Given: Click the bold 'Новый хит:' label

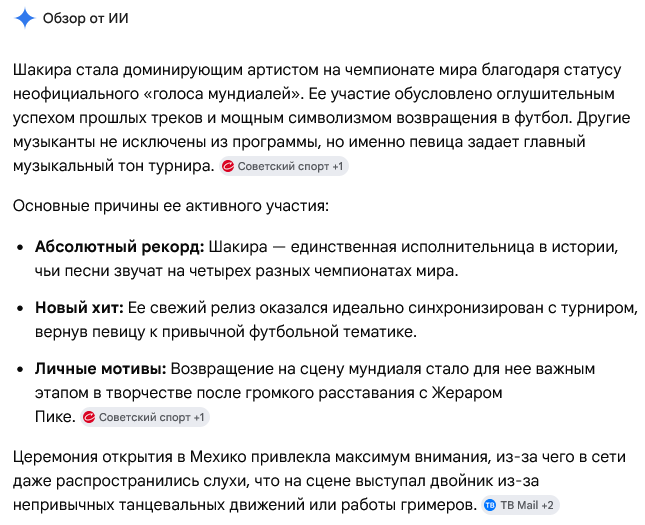Looking at the screenshot, I should (79, 308).
